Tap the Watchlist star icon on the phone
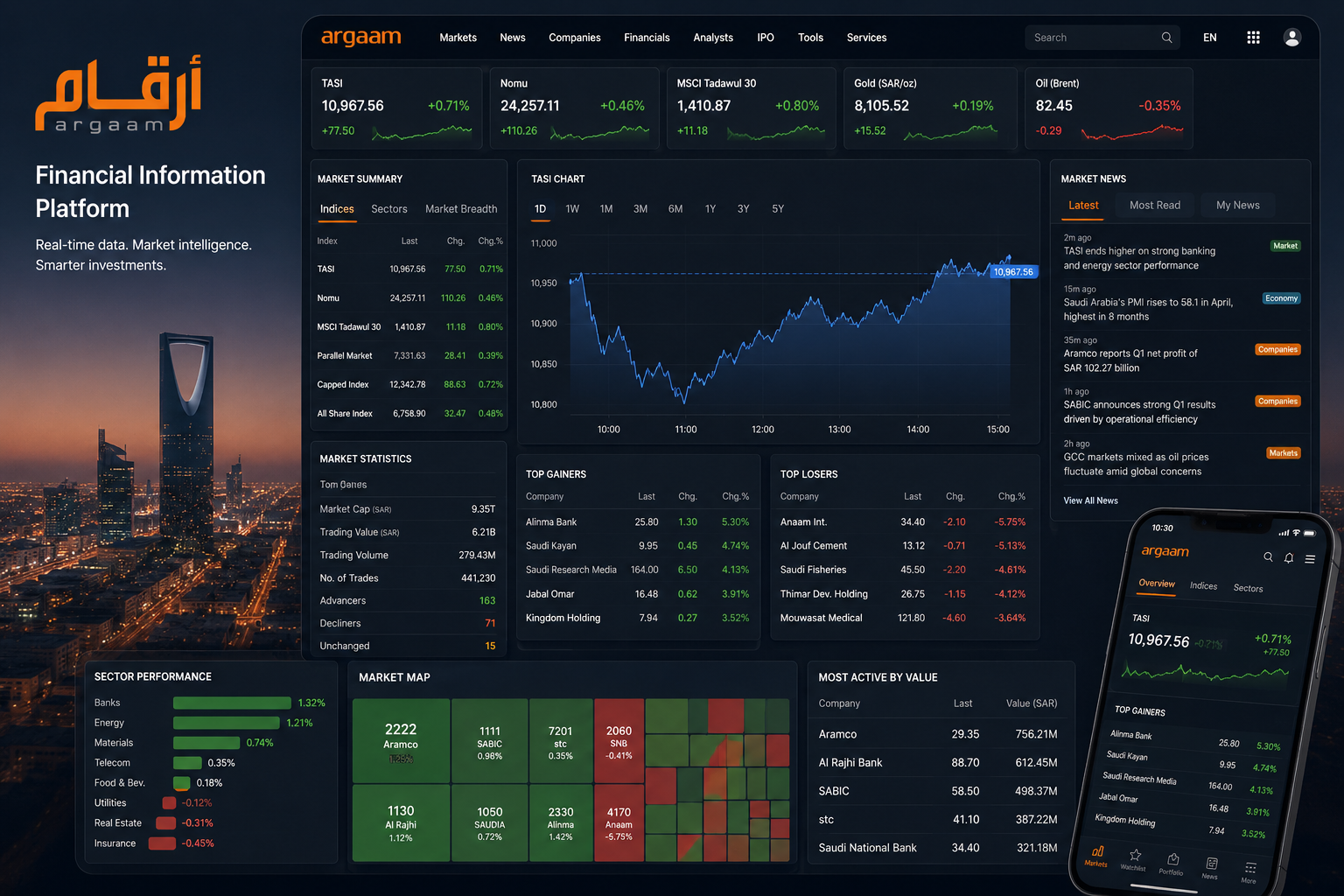This screenshot has width=1344, height=896. pos(1134,859)
